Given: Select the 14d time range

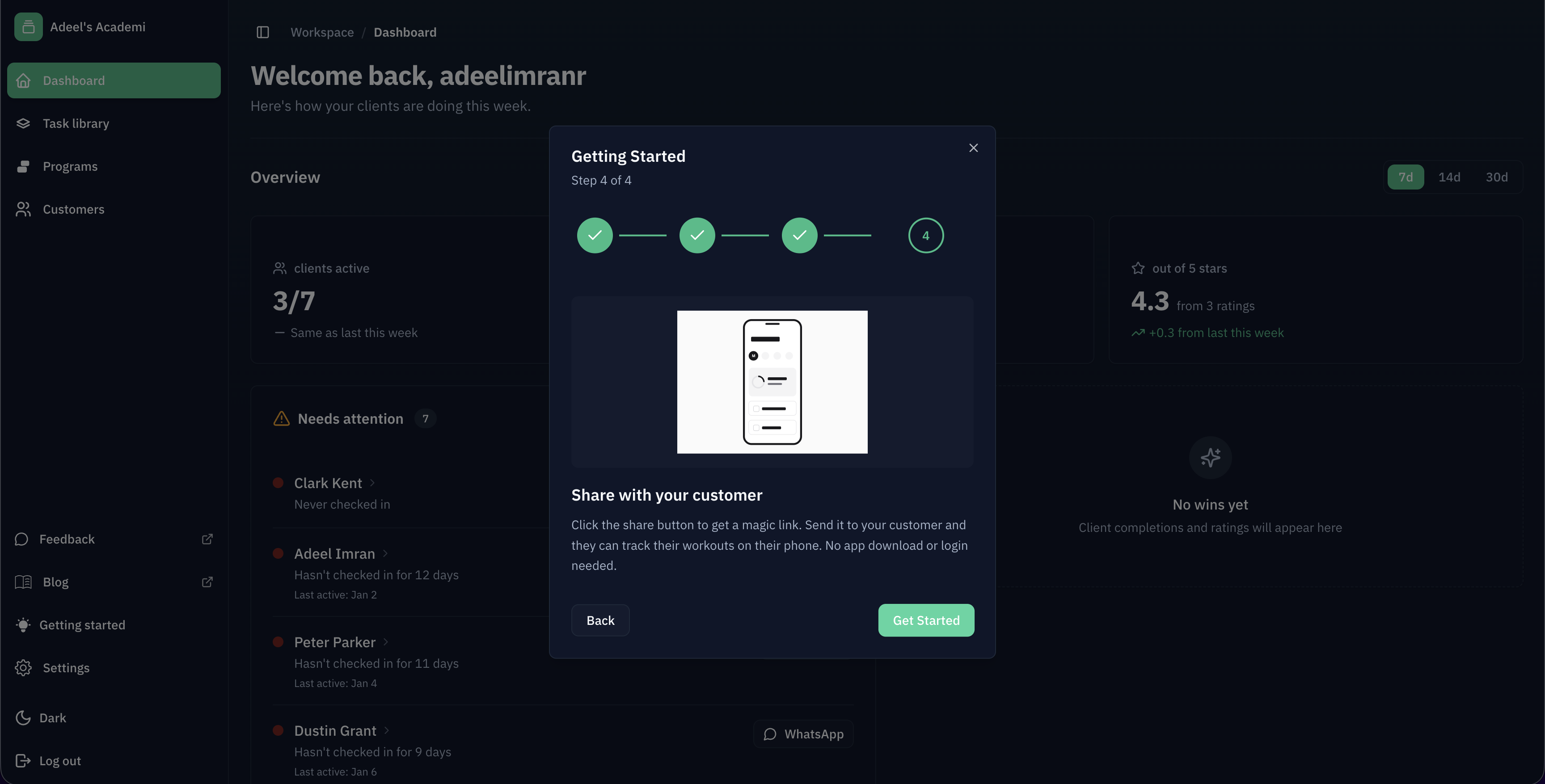Looking at the screenshot, I should tap(1449, 177).
